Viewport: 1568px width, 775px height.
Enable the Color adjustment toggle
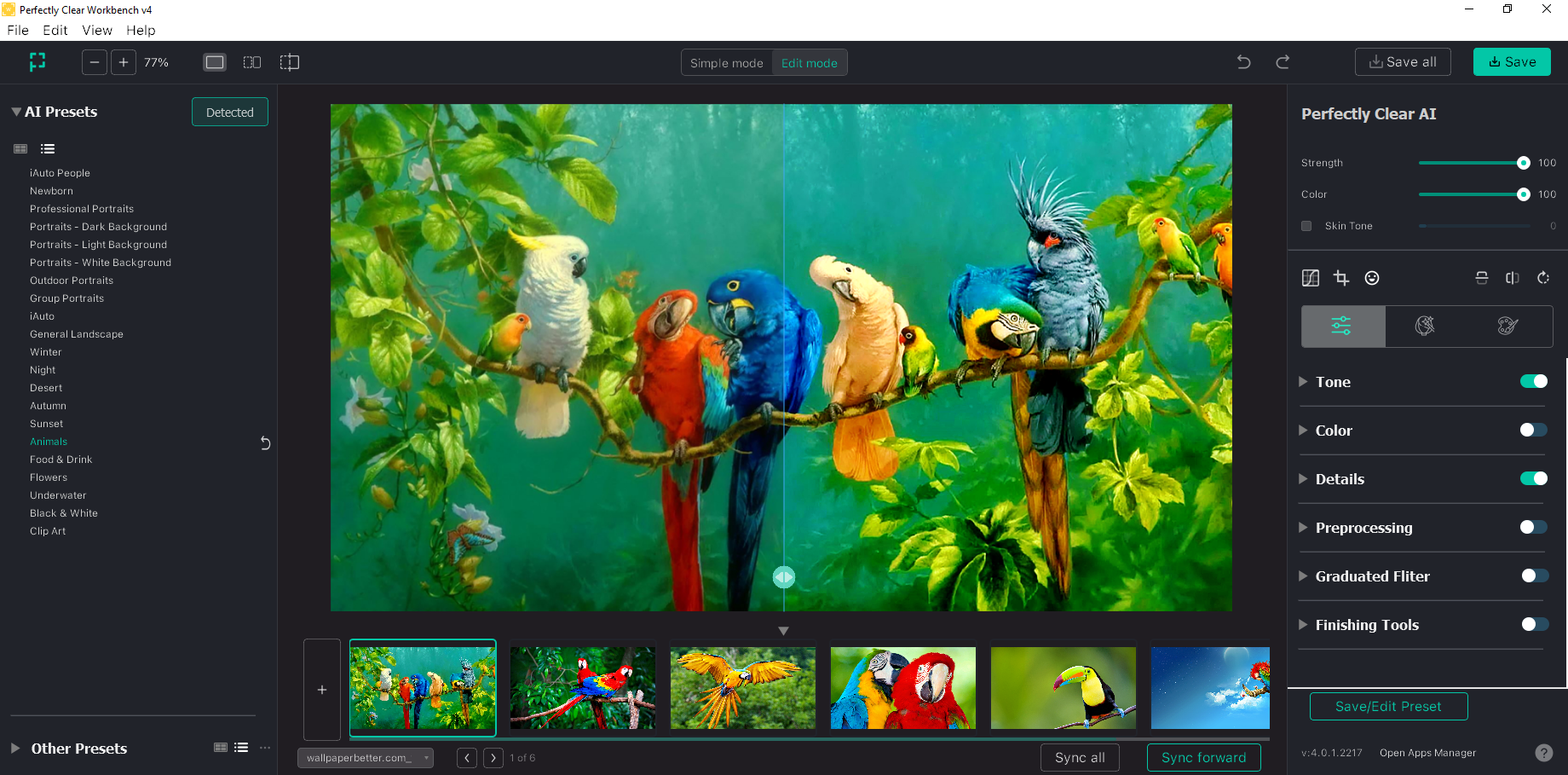click(1533, 431)
